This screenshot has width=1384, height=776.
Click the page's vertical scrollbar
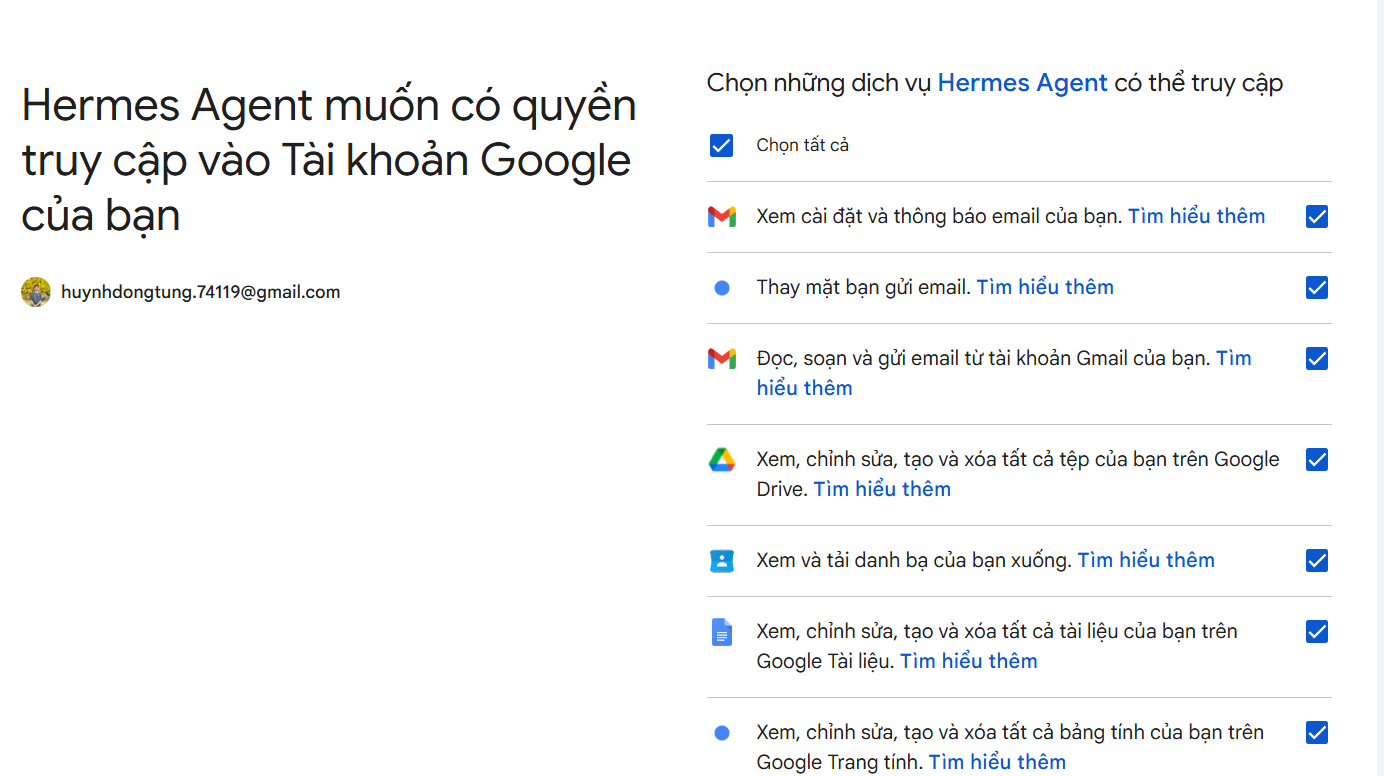coord(1380,388)
